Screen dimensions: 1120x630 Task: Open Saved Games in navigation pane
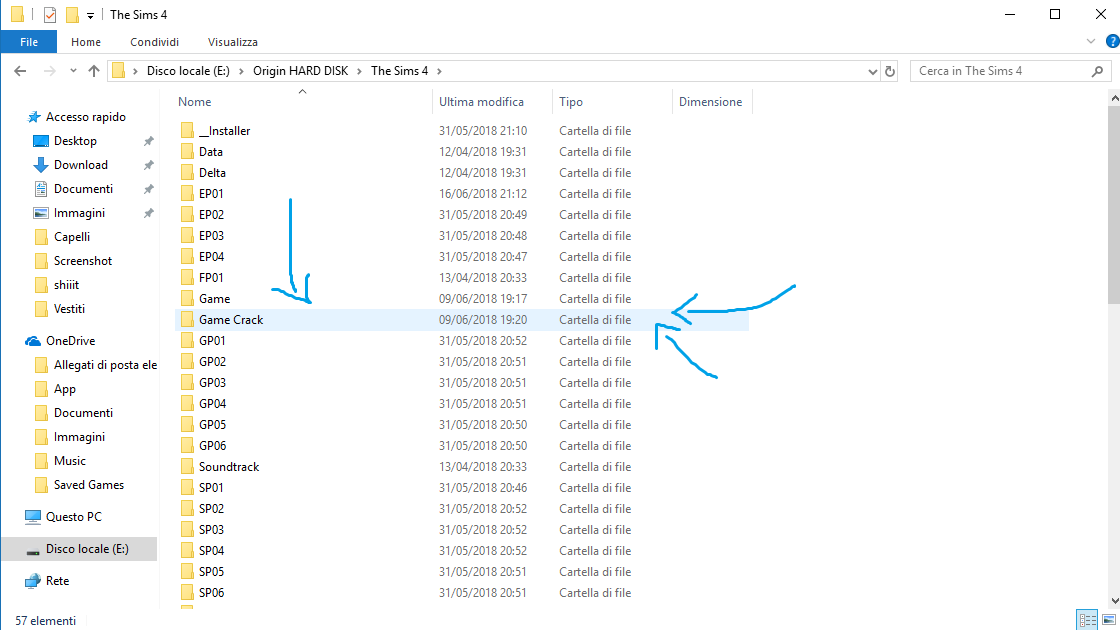[x=89, y=485]
